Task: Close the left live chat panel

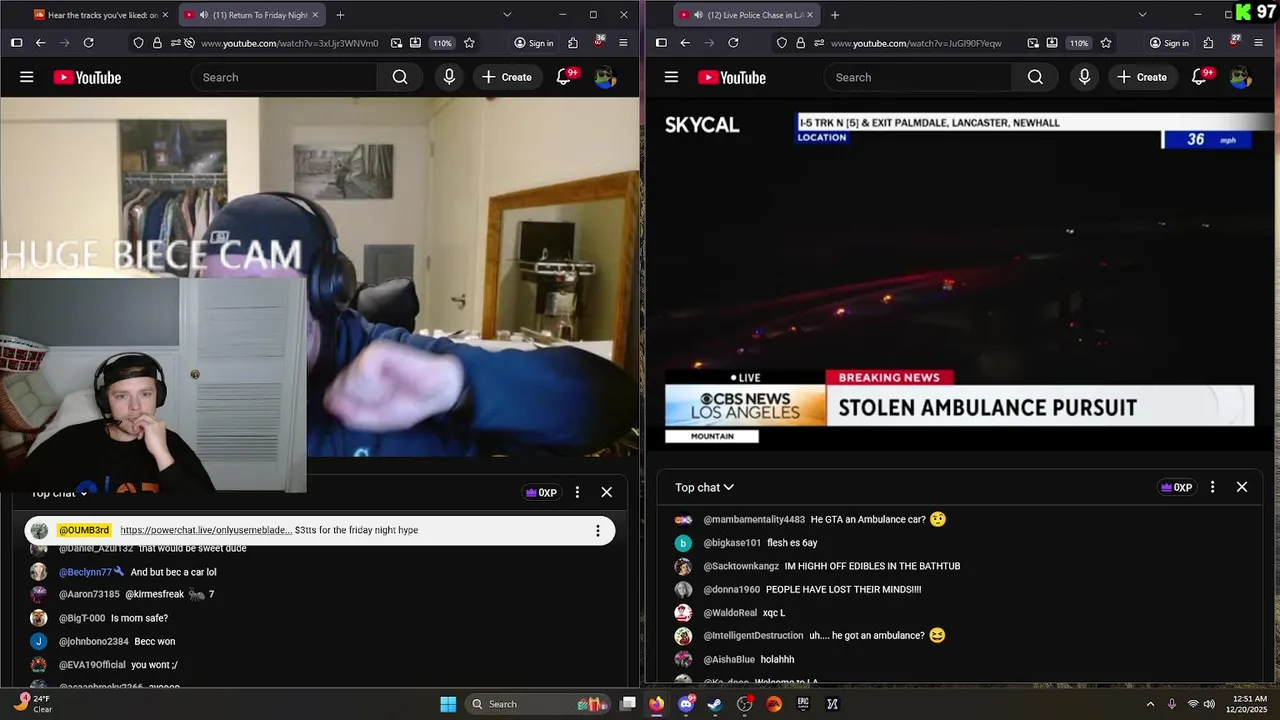Action: click(606, 492)
